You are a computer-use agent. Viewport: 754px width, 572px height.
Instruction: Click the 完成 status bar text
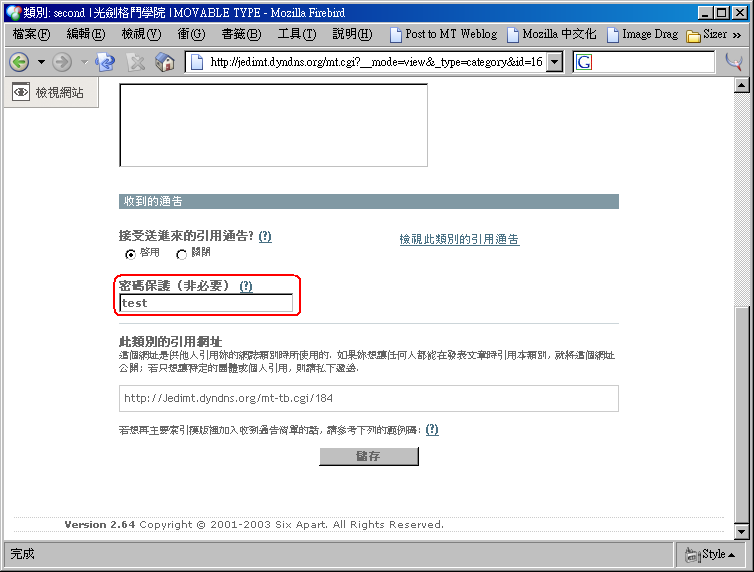(22, 554)
